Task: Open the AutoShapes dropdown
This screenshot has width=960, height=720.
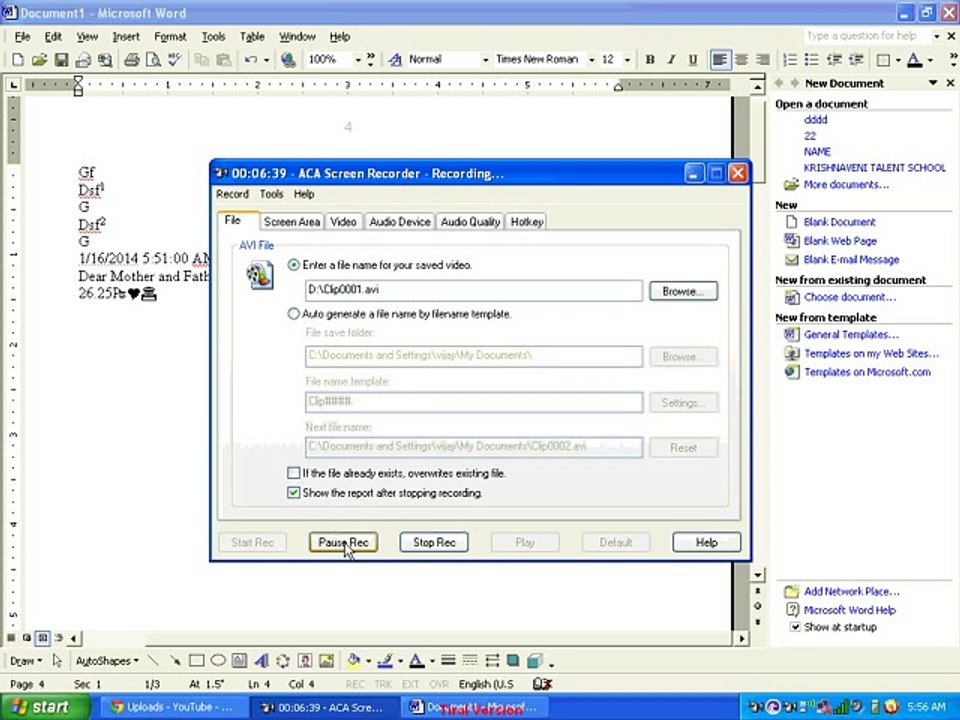Action: point(107,661)
